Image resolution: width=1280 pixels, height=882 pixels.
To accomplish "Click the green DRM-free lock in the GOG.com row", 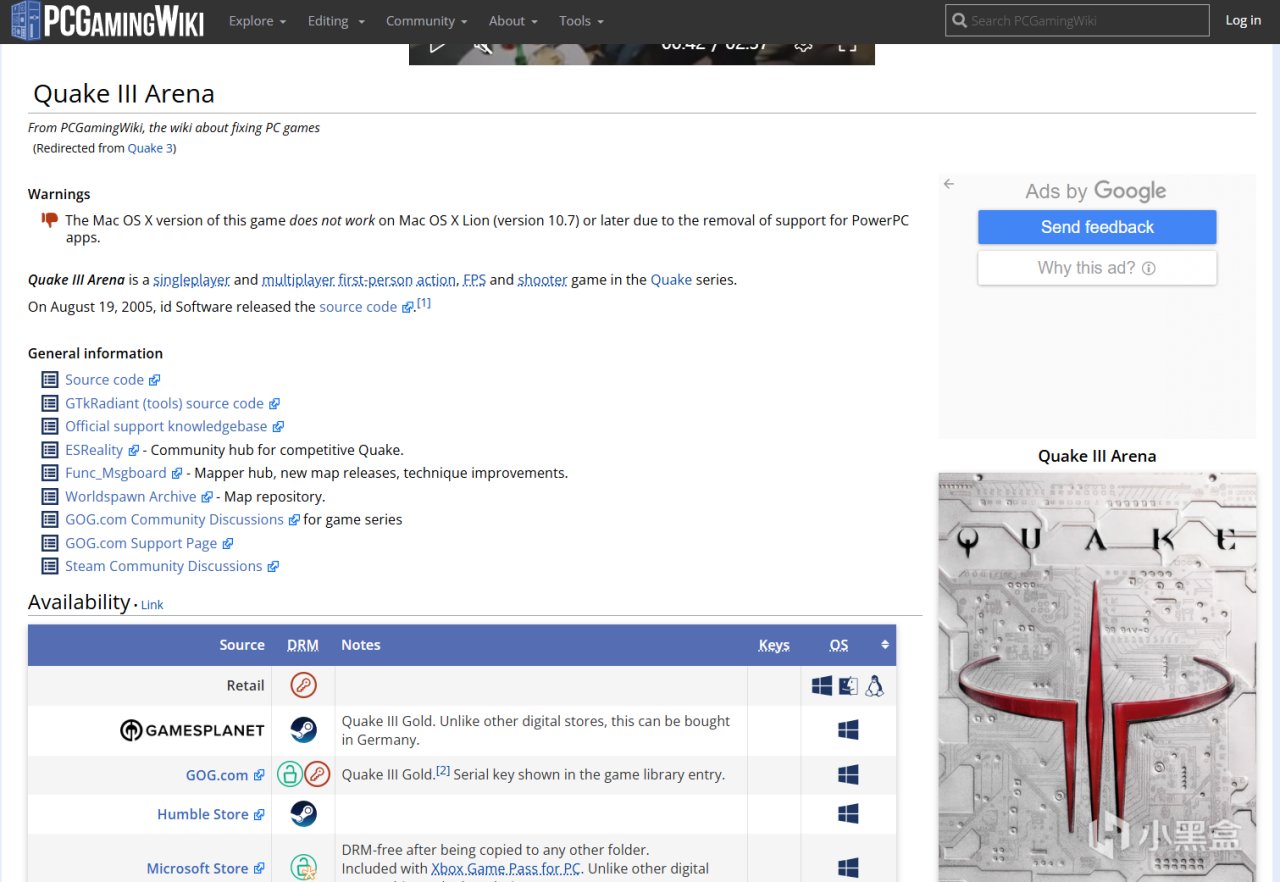I will (x=290, y=774).
